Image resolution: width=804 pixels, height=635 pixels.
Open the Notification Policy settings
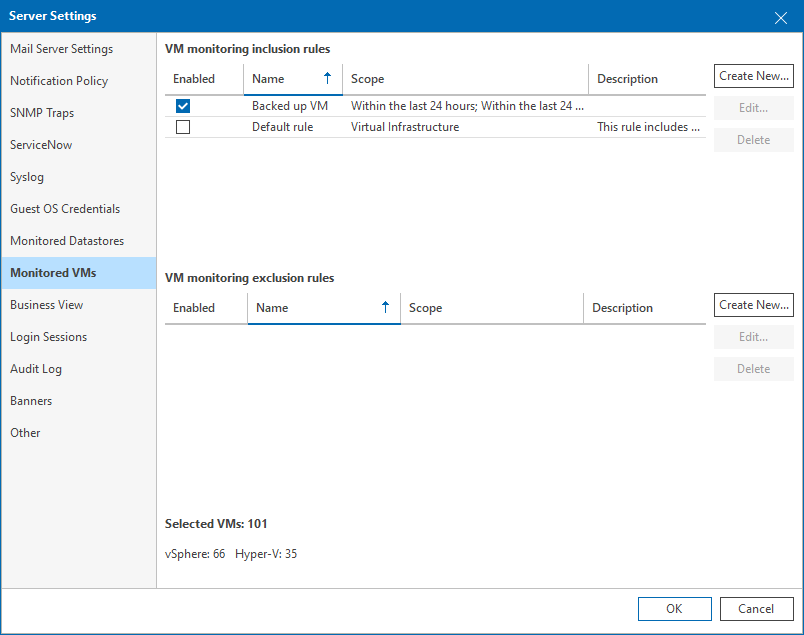(60, 80)
